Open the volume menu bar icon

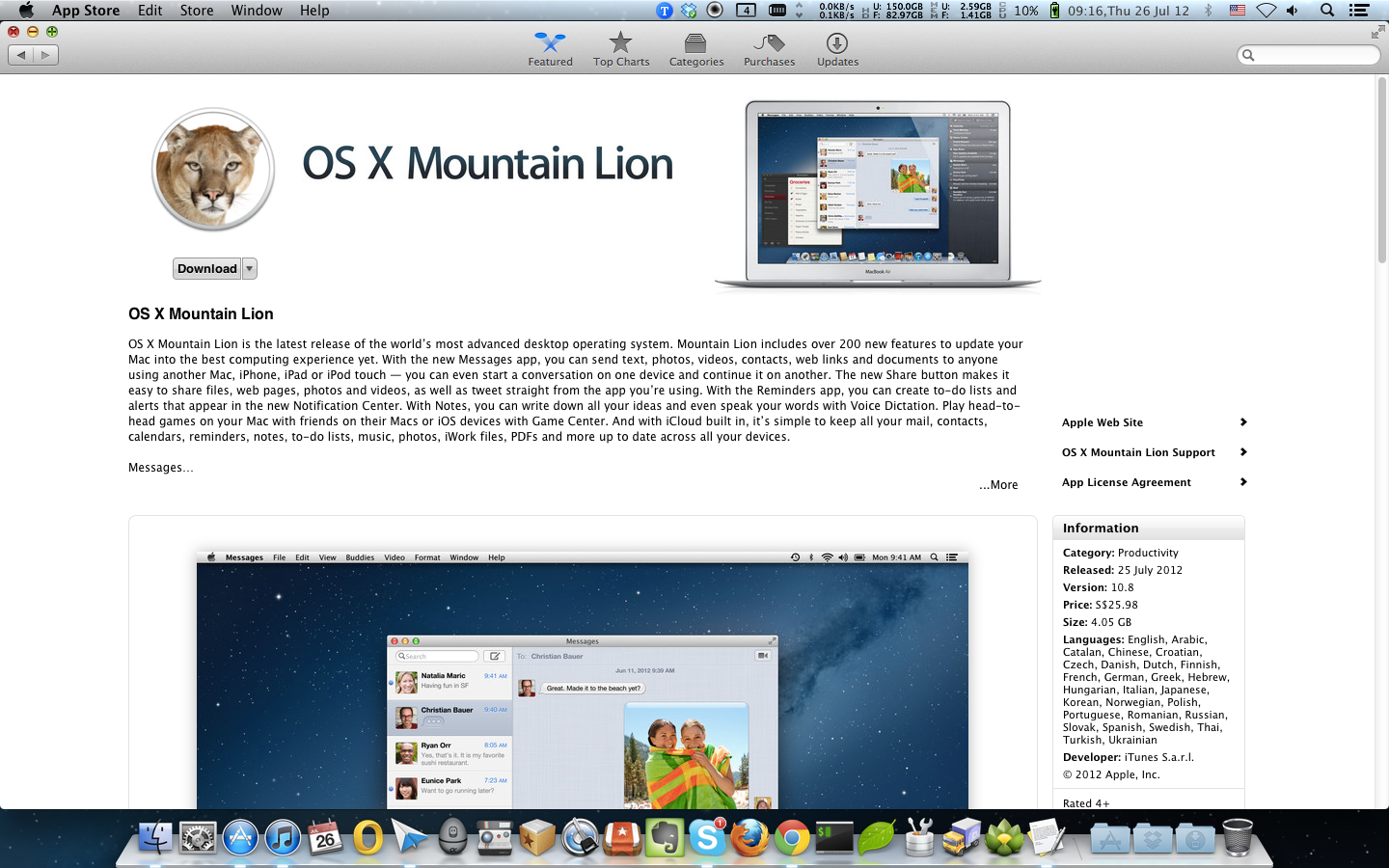click(1293, 10)
